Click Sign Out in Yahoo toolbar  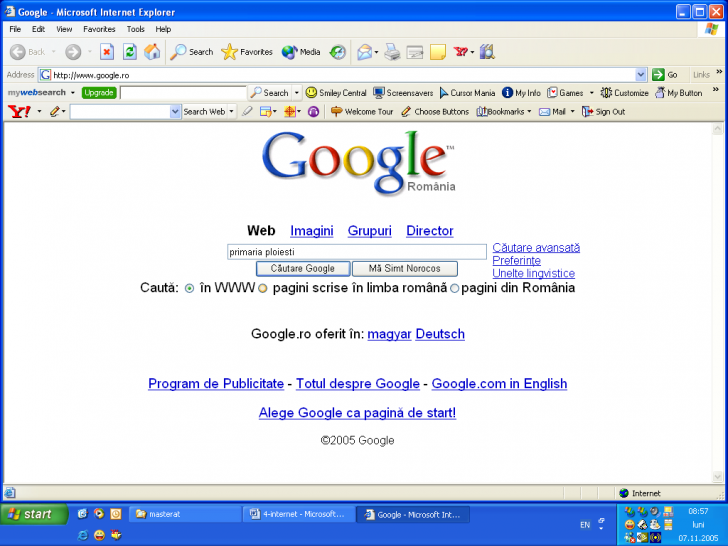(604, 111)
